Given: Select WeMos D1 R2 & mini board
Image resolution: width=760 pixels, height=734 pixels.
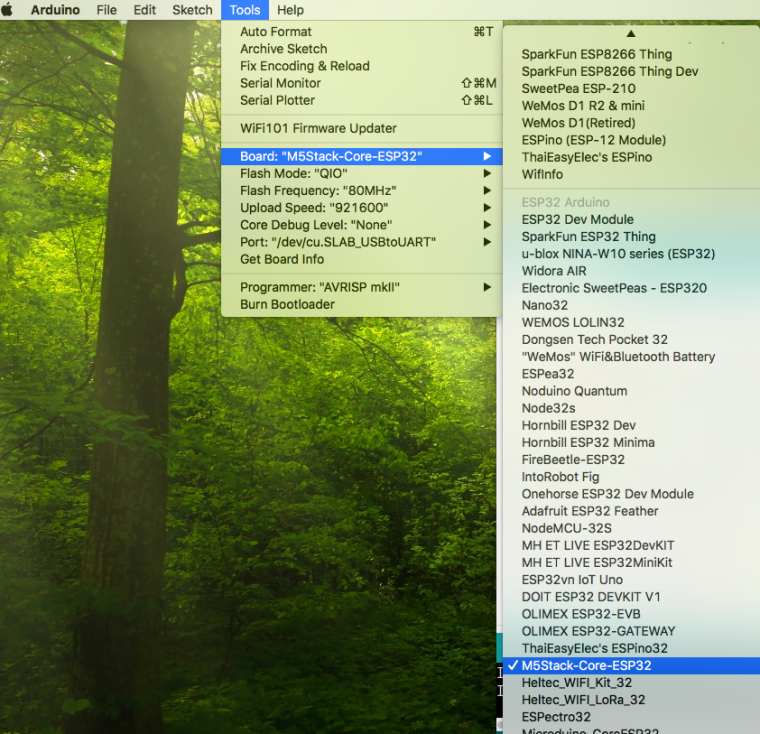Looking at the screenshot, I should (x=632, y=106).
